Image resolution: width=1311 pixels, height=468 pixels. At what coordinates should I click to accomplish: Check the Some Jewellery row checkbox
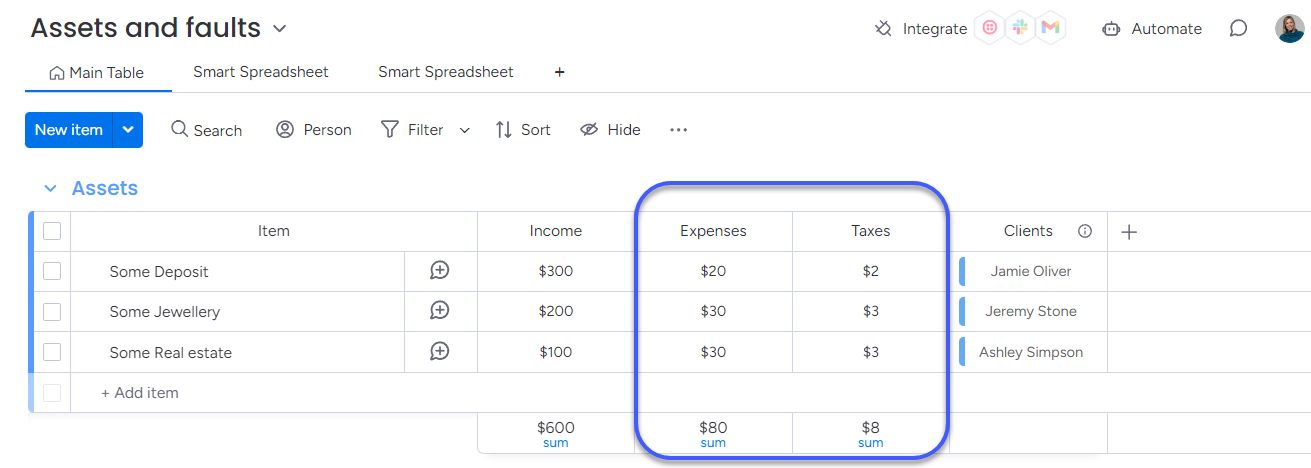coord(52,312)
